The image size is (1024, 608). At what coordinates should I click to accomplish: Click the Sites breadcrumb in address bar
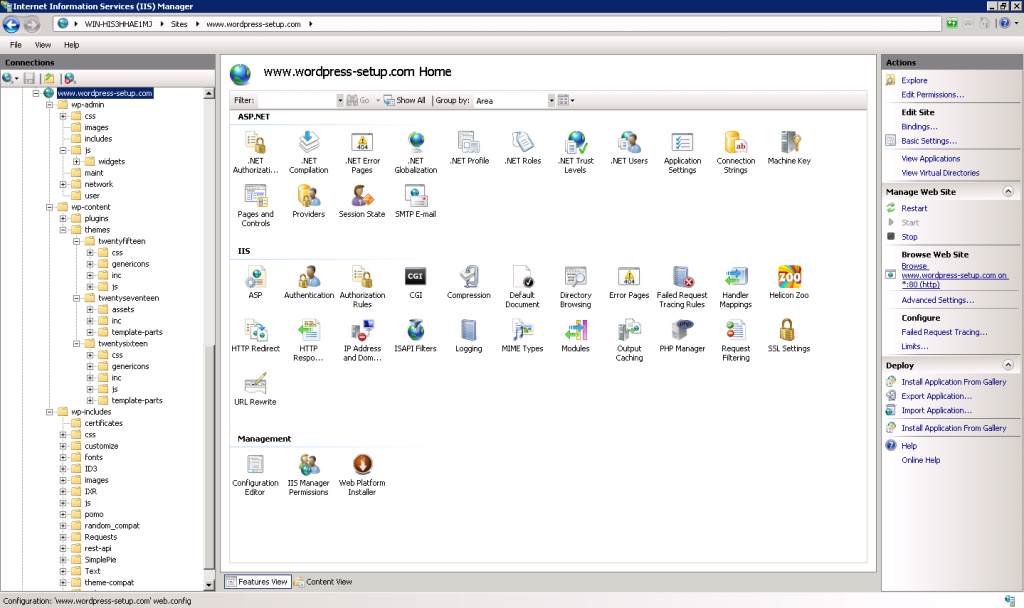(179, 24)
